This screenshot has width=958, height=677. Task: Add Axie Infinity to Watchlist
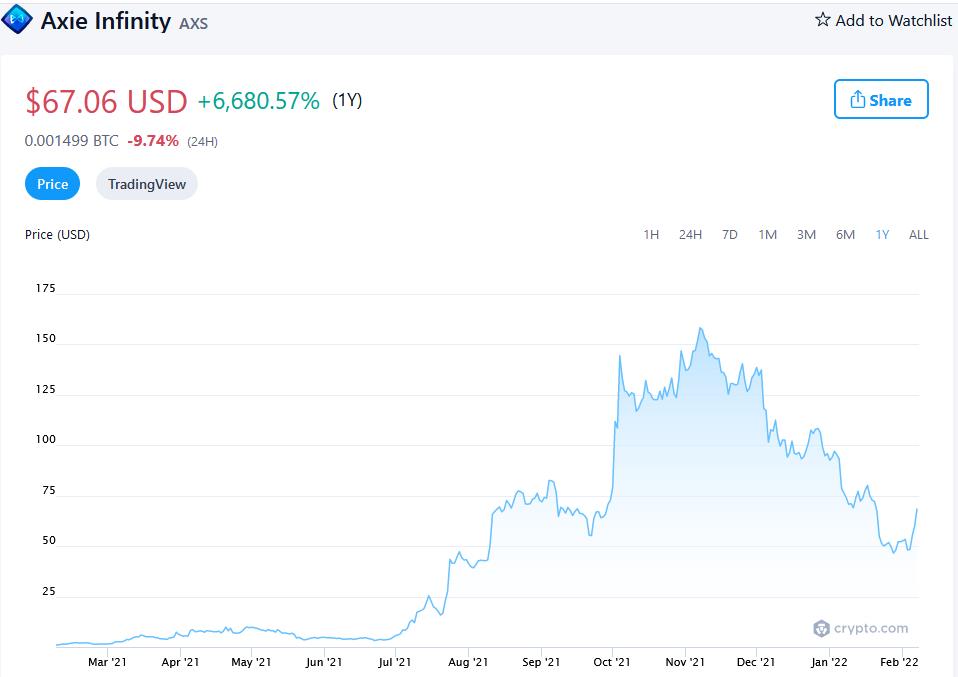point(883,20)
